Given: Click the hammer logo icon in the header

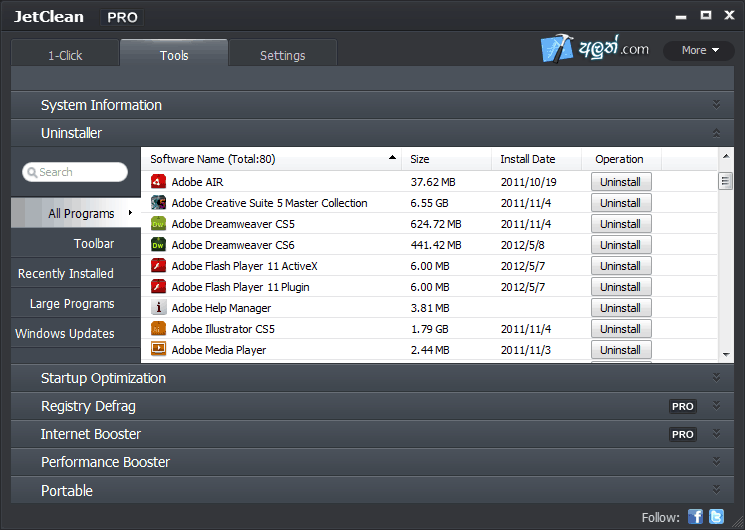Looking at the screenshot, I should click(557, 48).
